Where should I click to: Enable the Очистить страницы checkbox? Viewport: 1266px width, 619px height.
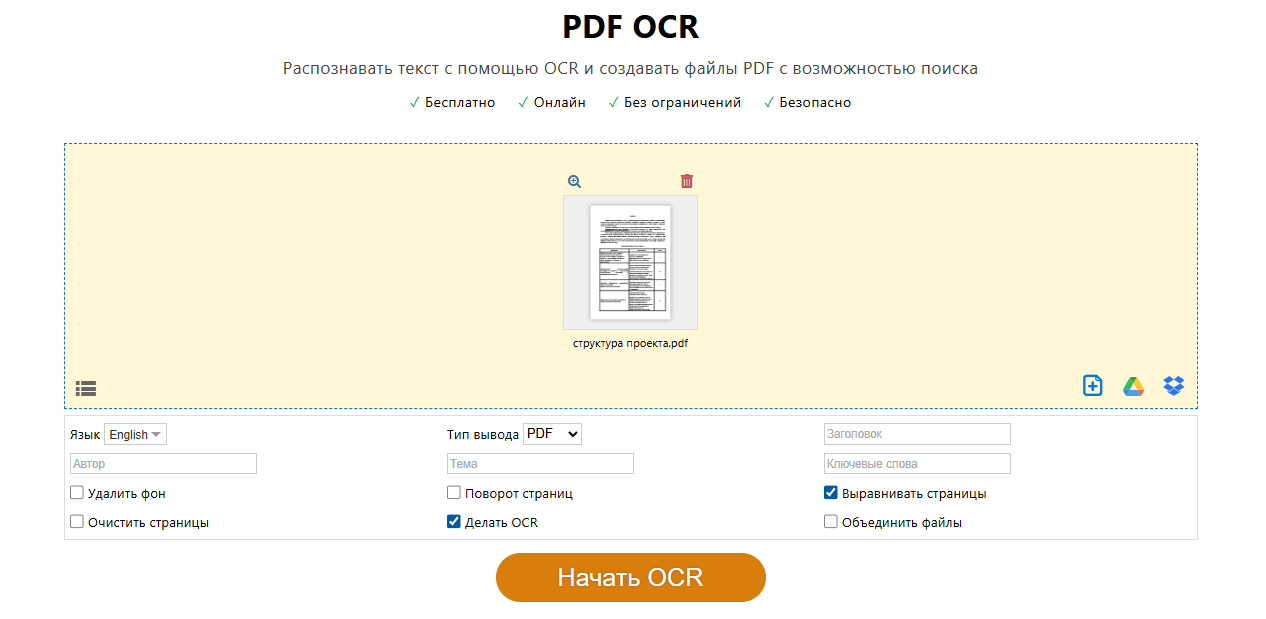coord(77,522)
